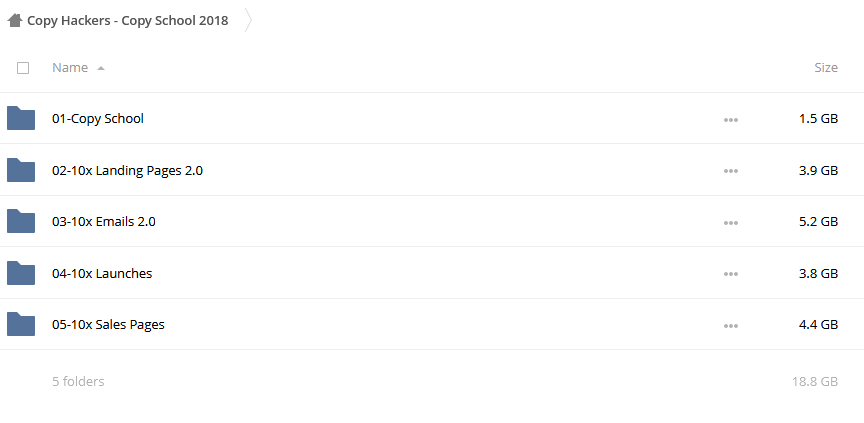Click the 03-10x Emails 2.0 folder icon

(x=21, y=221)
